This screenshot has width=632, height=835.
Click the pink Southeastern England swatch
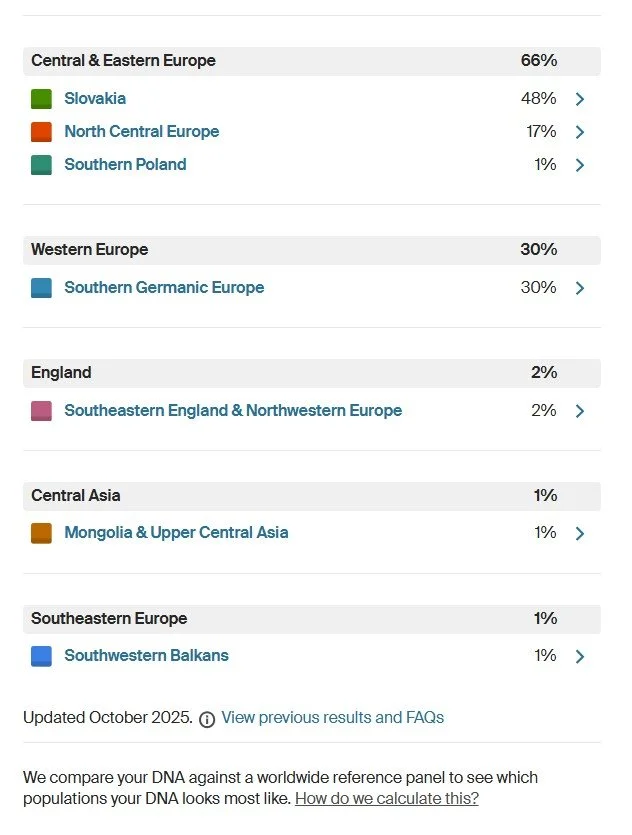(x=42, y=411)
